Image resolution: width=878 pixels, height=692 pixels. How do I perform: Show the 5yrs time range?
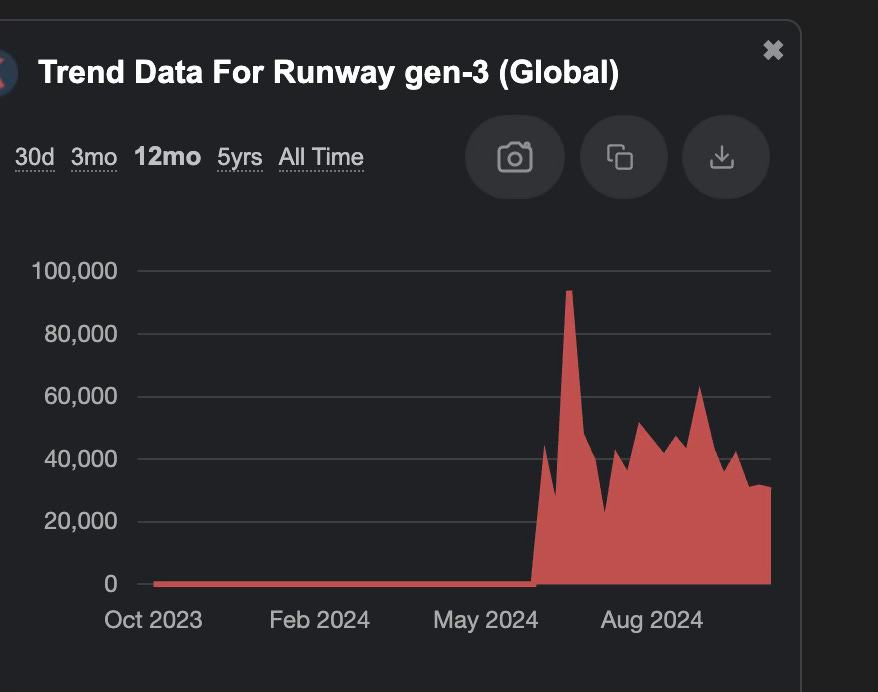[x=240, y=157]
